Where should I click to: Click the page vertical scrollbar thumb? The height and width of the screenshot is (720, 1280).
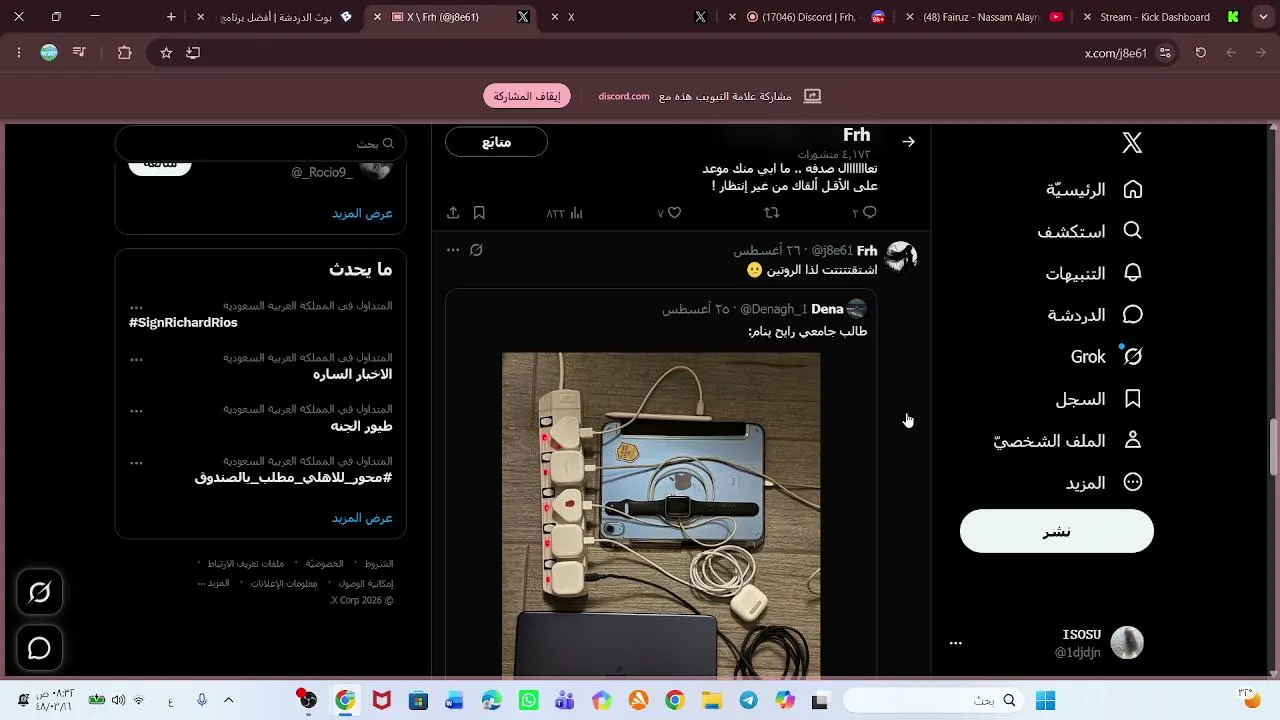[1273, 448]
